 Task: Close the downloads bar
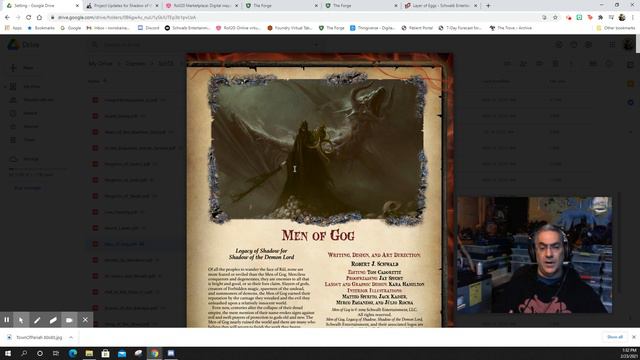(x=634, y=337)
